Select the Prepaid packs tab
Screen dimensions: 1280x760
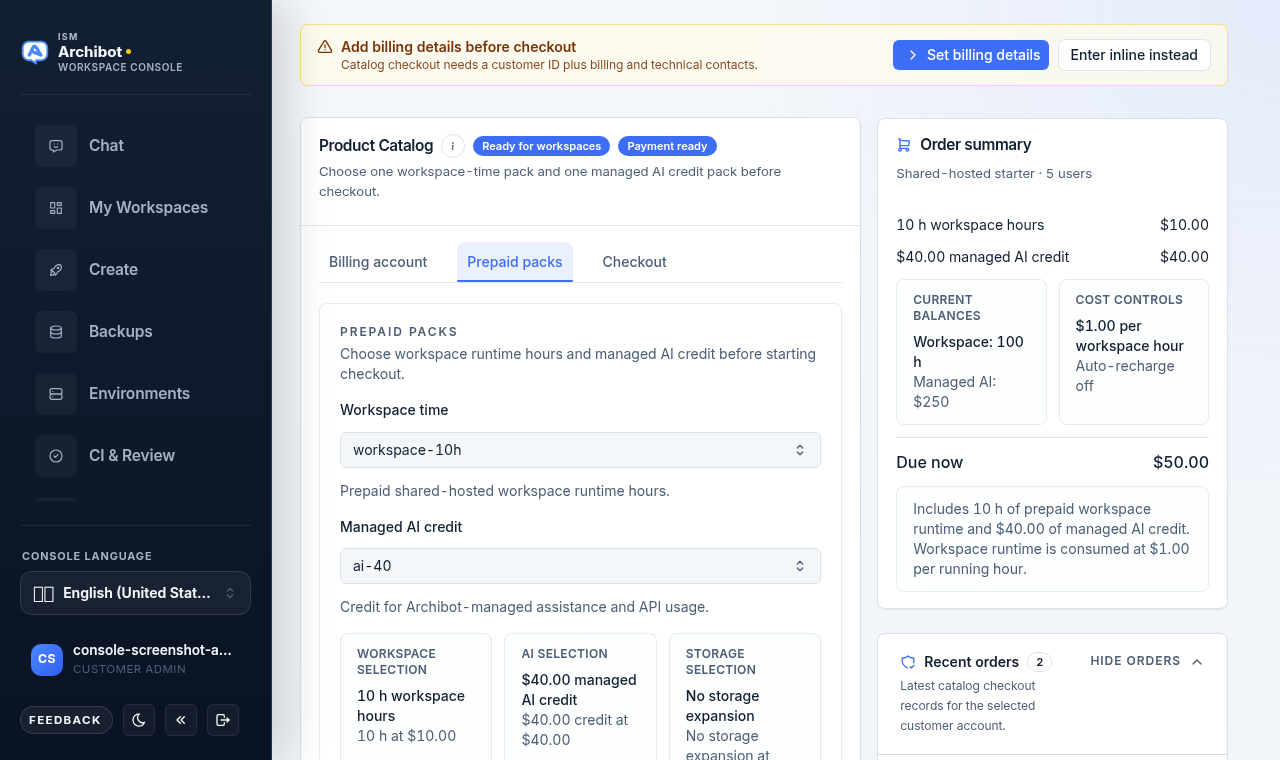point(515,262)
